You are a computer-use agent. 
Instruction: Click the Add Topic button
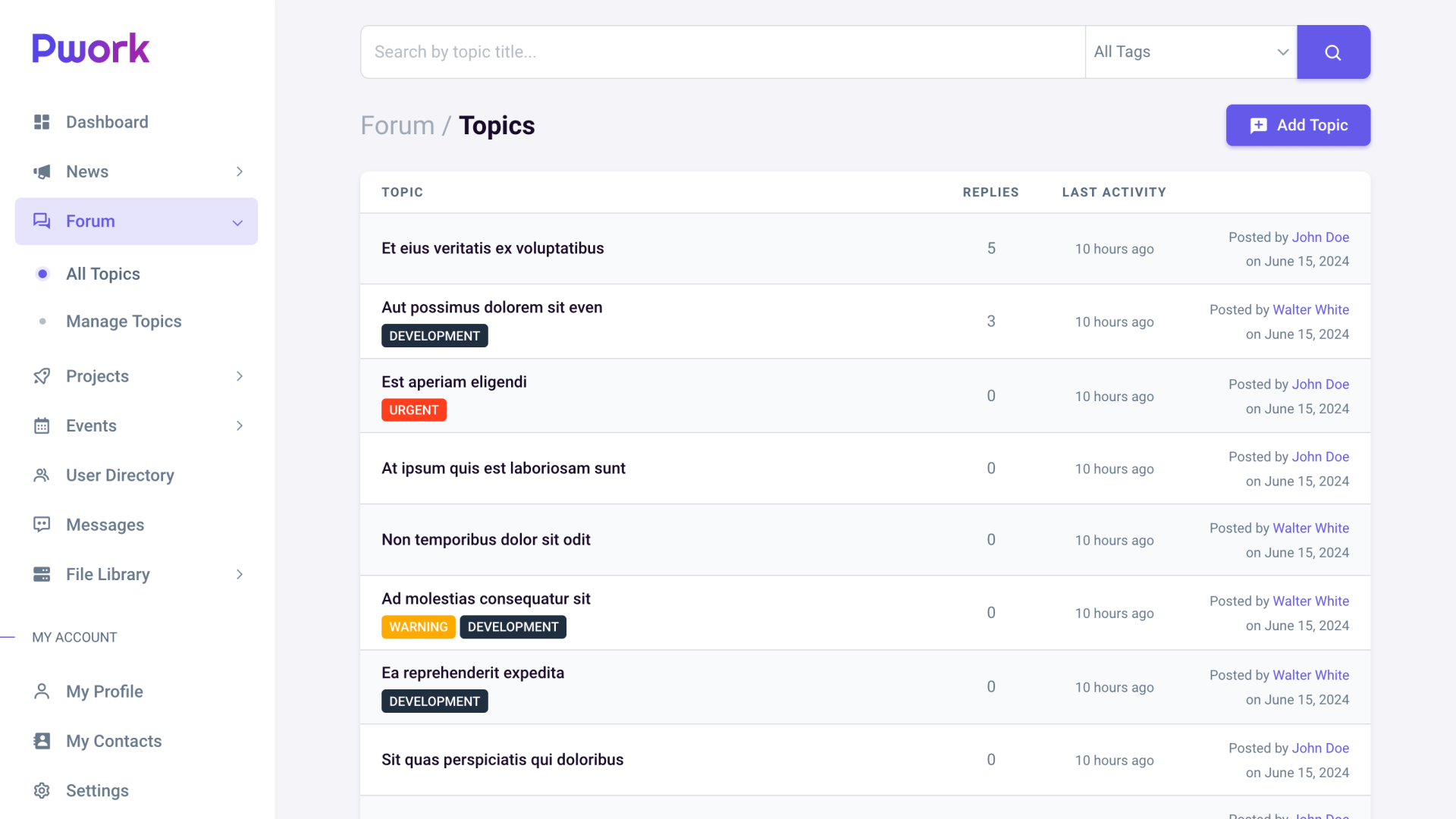point(1298,125)
